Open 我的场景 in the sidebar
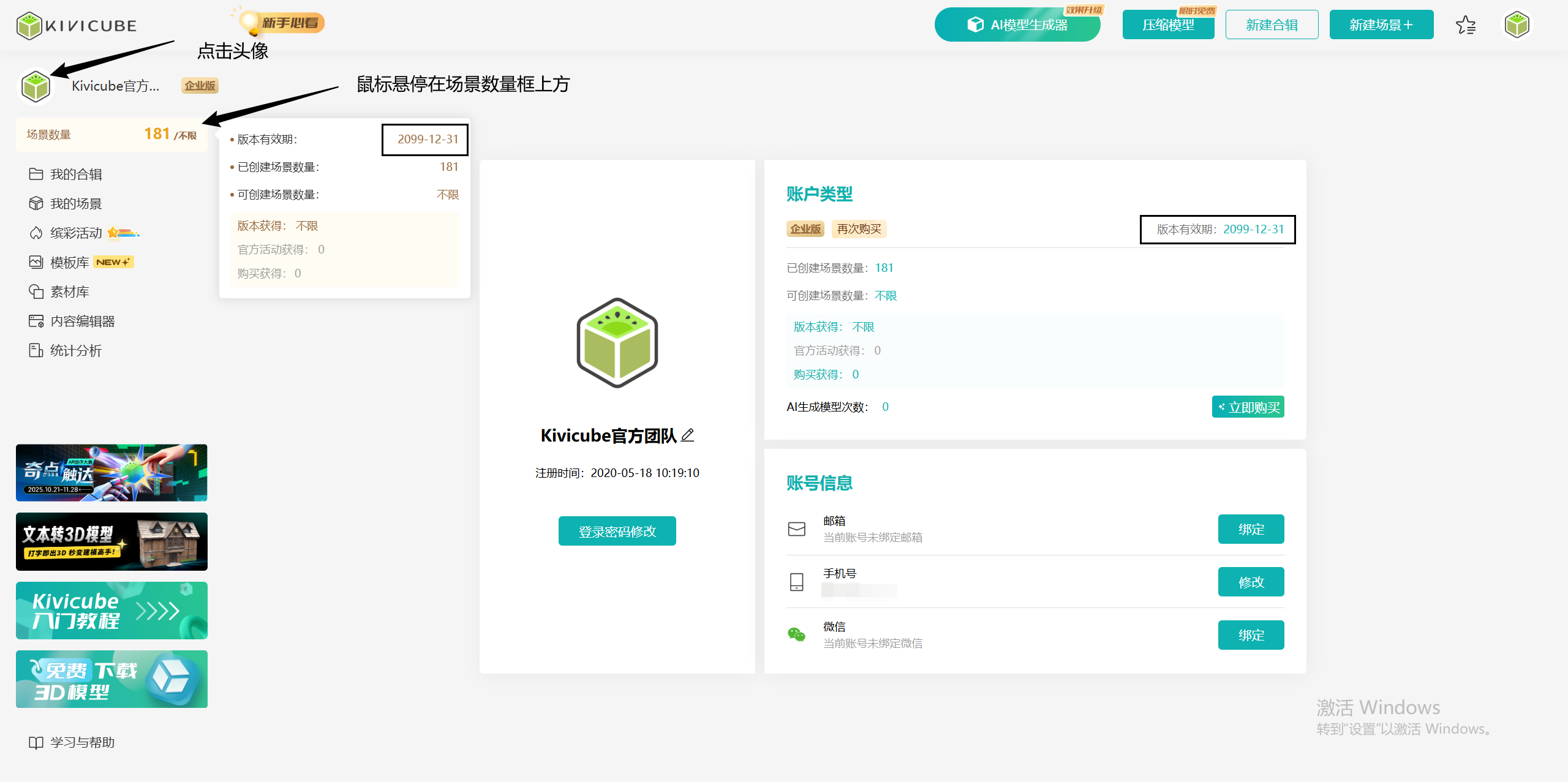 pos(76,204)
